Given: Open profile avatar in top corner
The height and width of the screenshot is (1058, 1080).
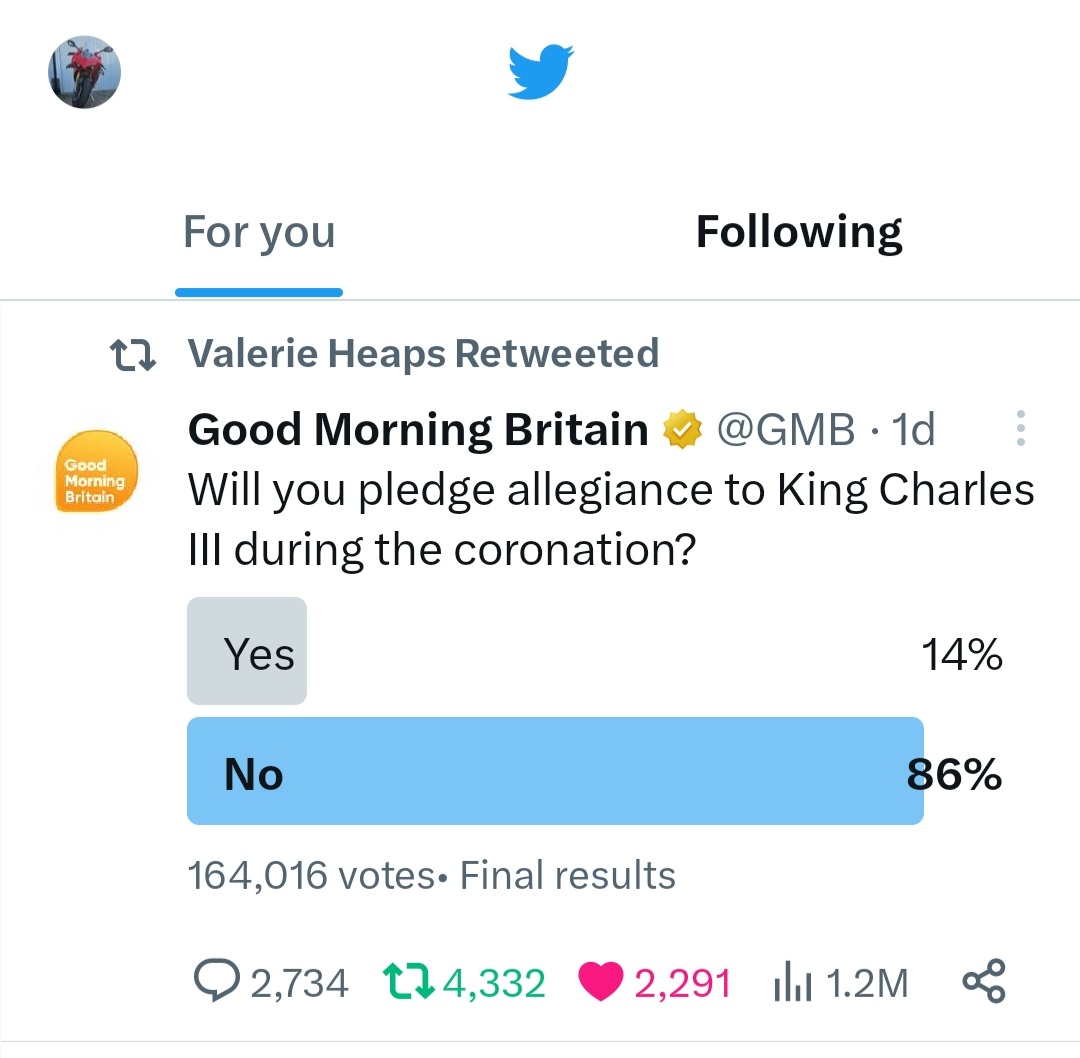Looking at the screenshot, I should click(x=85, y=75).
